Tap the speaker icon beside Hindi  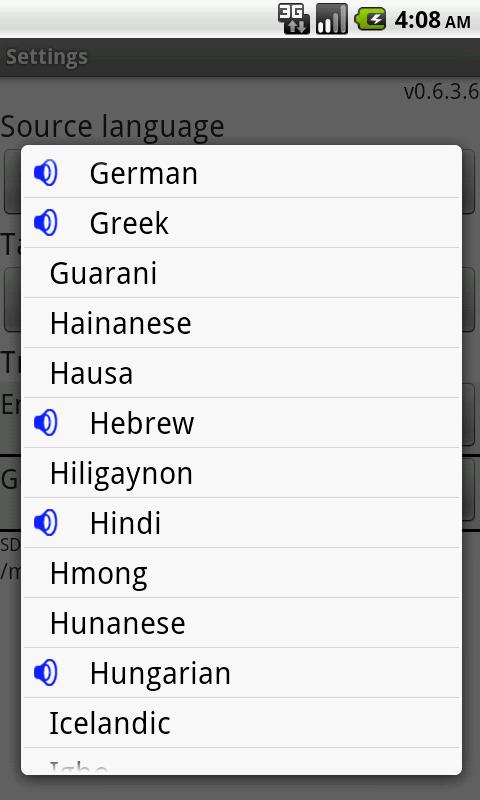coord(45,523)
